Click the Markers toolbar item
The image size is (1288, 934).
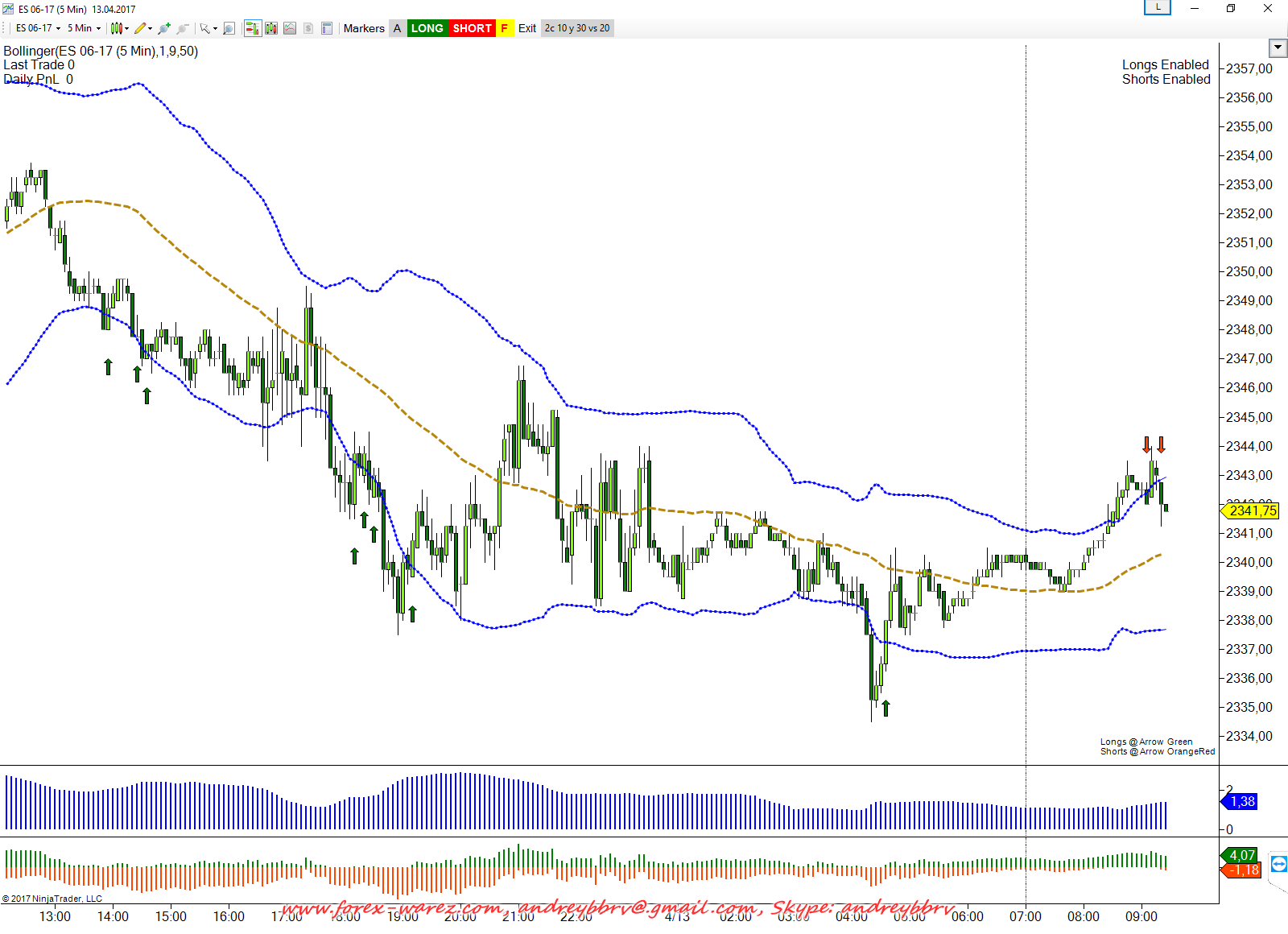pyautogui.click(x=364, y=28)
